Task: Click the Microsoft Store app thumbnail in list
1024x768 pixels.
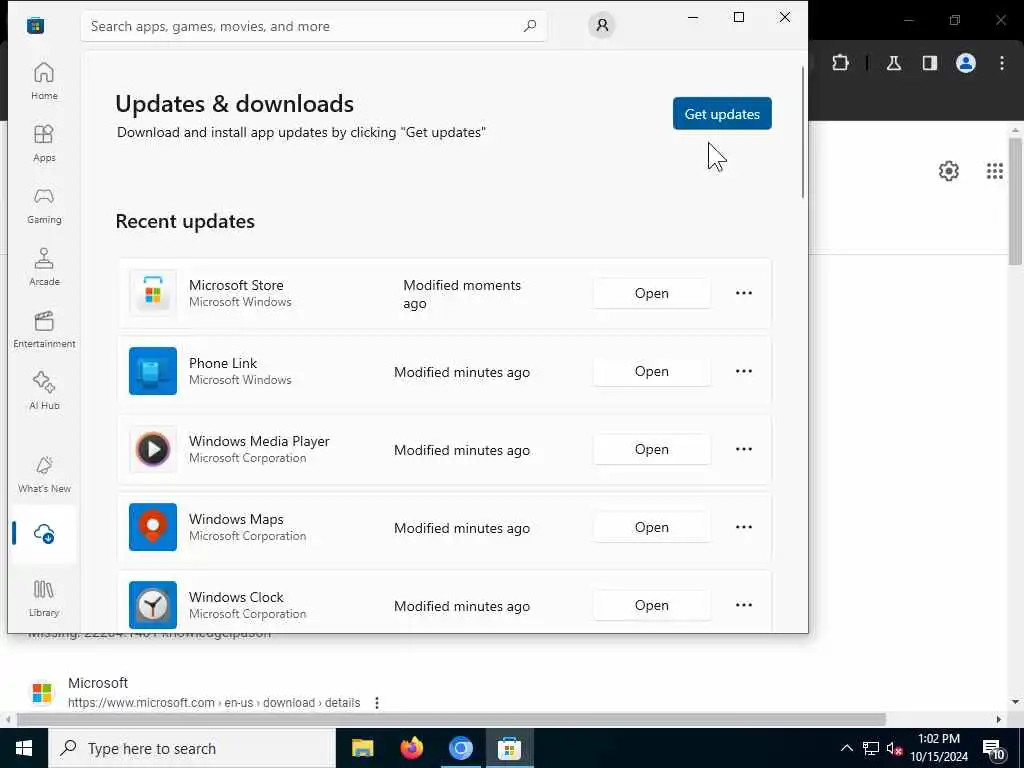Action: click(x=153, y=293)
